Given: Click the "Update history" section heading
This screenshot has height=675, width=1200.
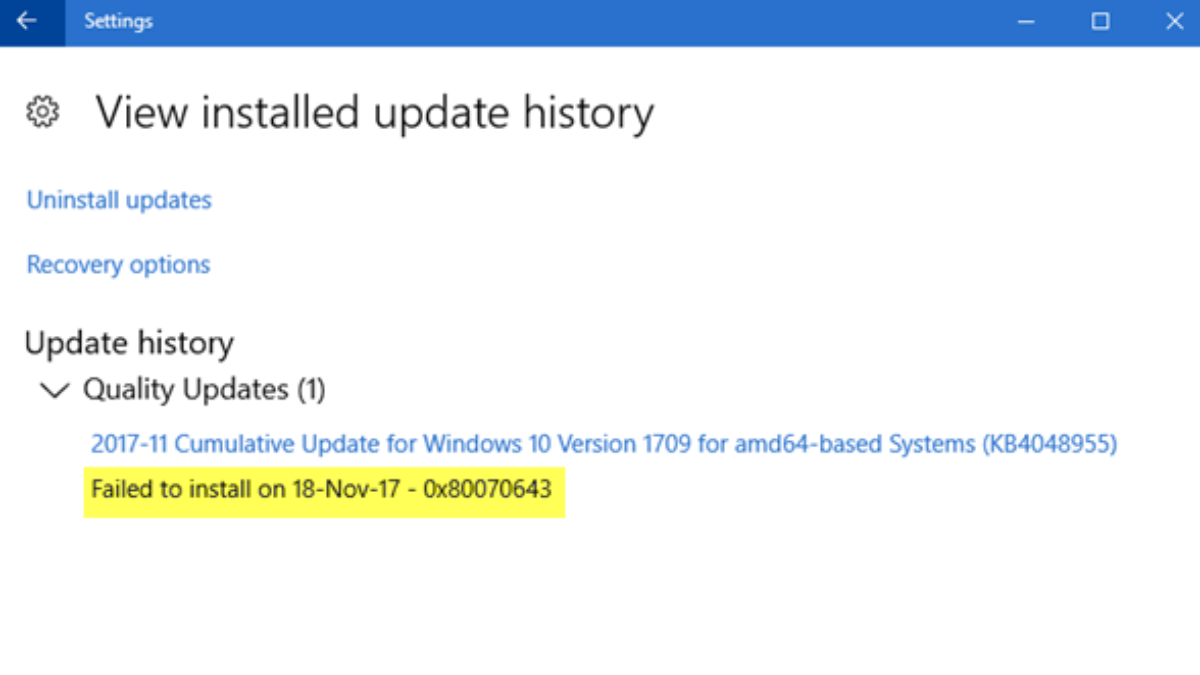Looking at the screenshot, I should [129, 343].
